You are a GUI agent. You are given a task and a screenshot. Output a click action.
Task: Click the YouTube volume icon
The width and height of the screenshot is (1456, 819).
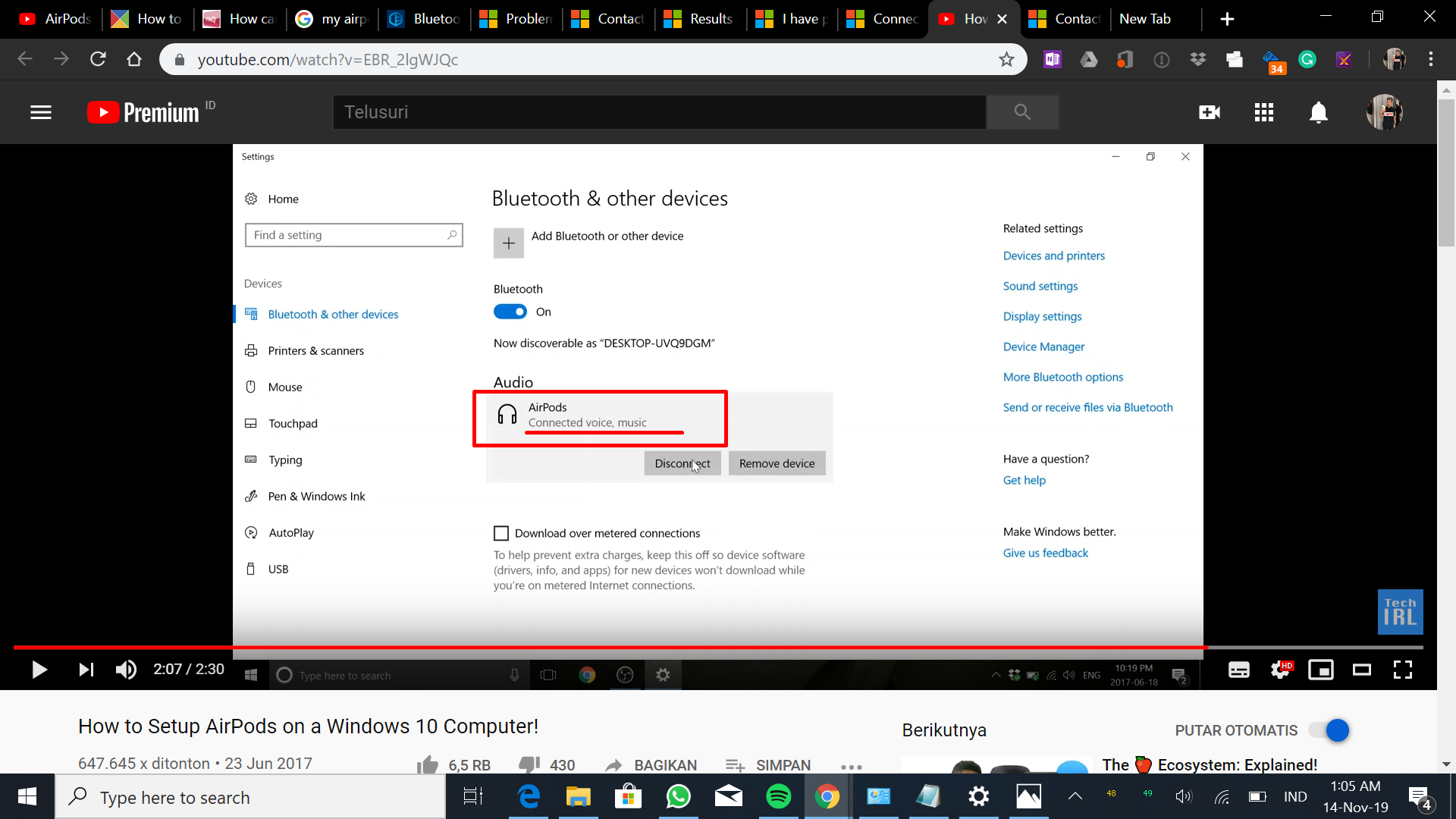(126, 669)
